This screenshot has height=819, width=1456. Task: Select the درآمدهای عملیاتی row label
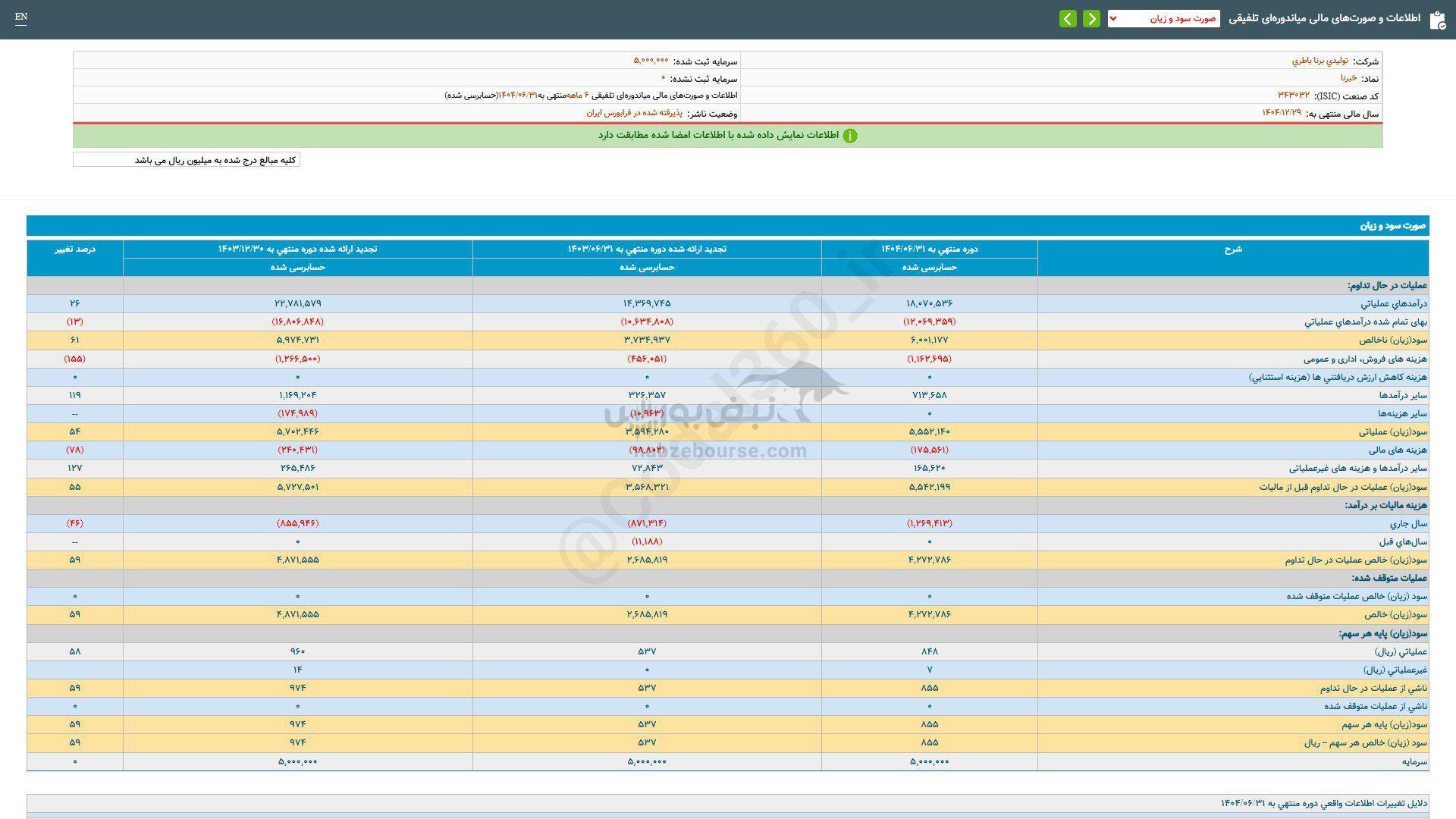1394,303
